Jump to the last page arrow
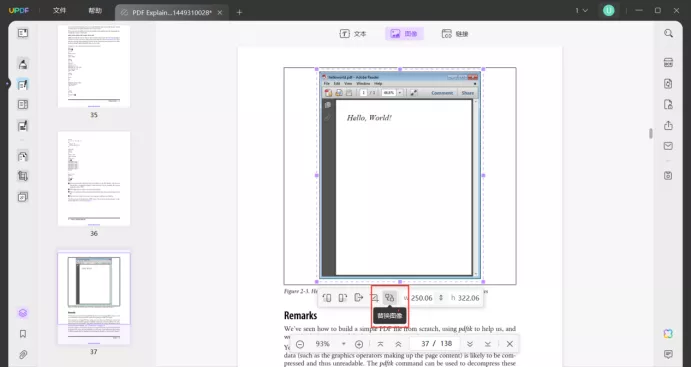This screenshot has height=368, width=691. pyautogui.click(x=488, y=344)
